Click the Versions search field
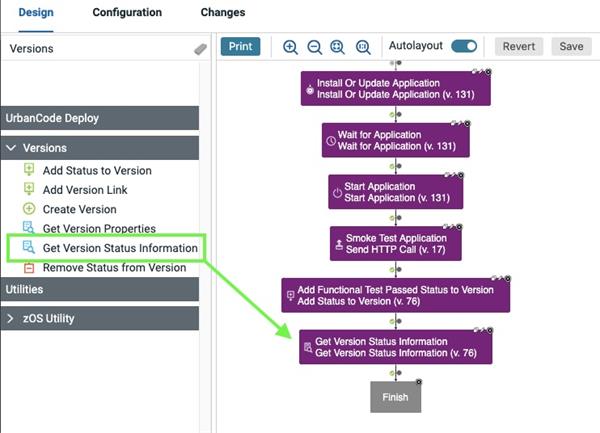Image resolution: width=600 pixels, height=433 pixels. (99, 49)
